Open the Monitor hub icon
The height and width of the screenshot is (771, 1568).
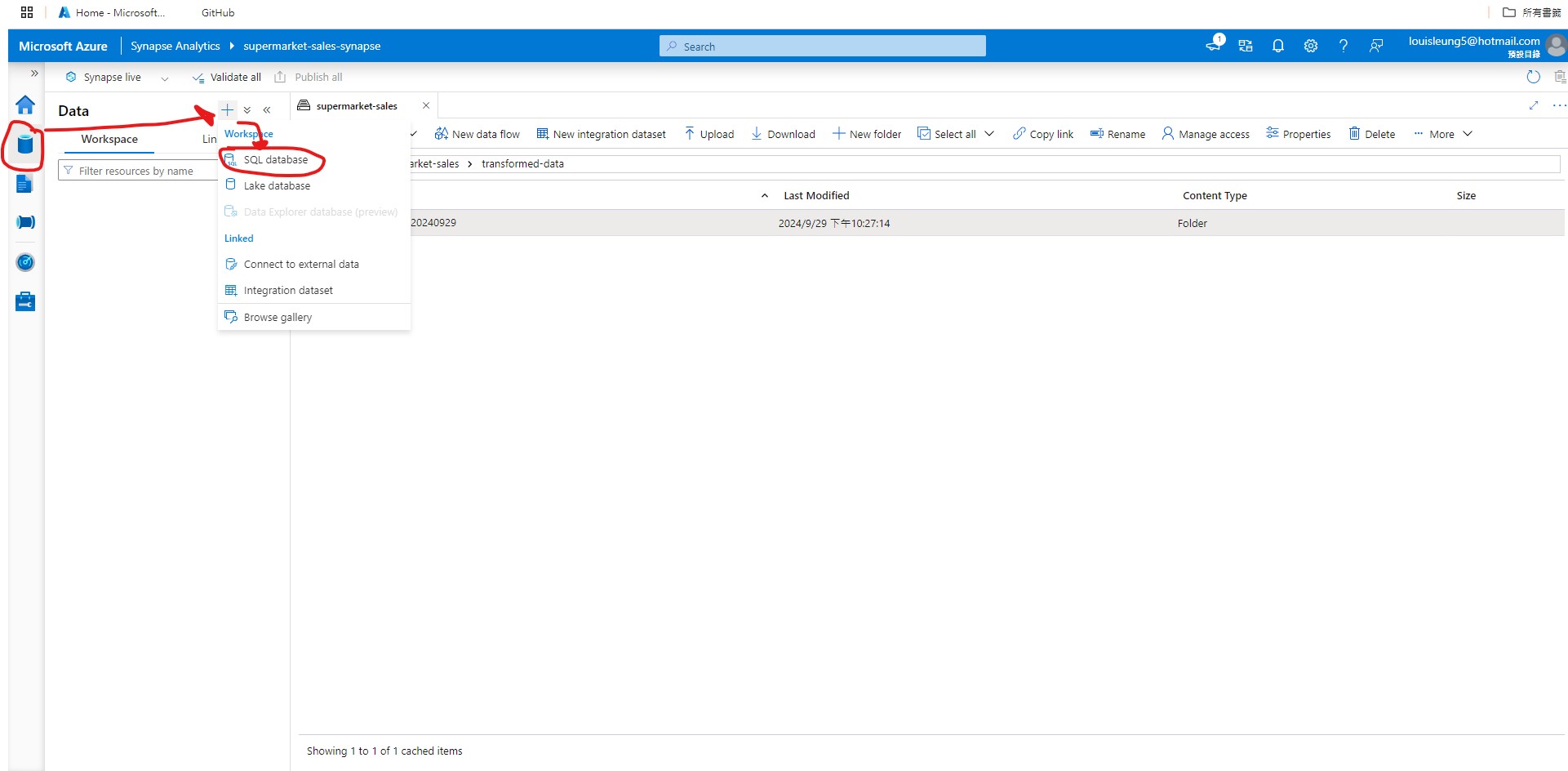coord(25,262)
